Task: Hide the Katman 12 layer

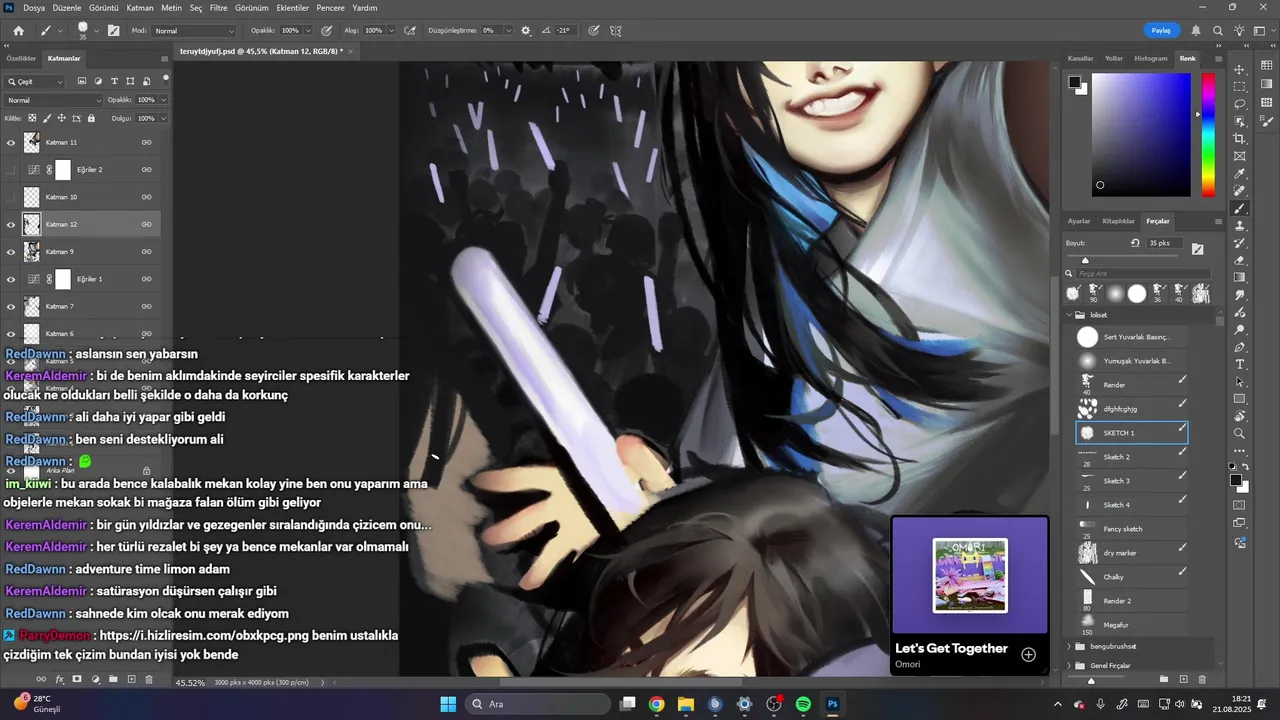Action: [11, 225]
